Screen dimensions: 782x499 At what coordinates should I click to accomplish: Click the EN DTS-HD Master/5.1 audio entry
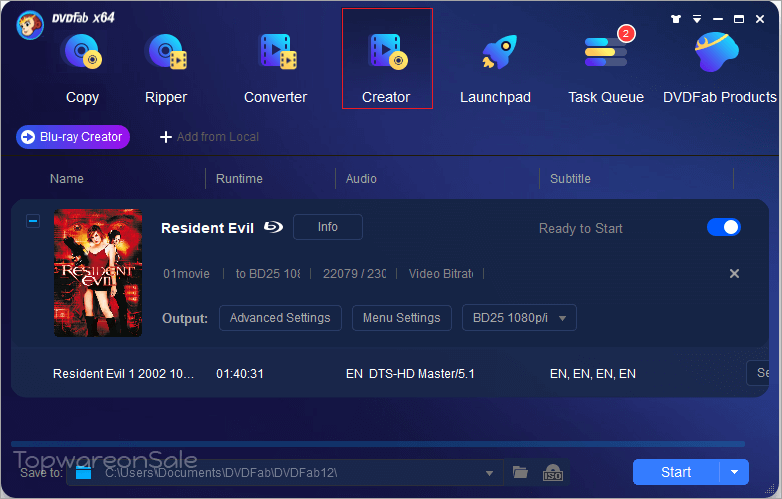pyautogui.click(x=410, y=373)
